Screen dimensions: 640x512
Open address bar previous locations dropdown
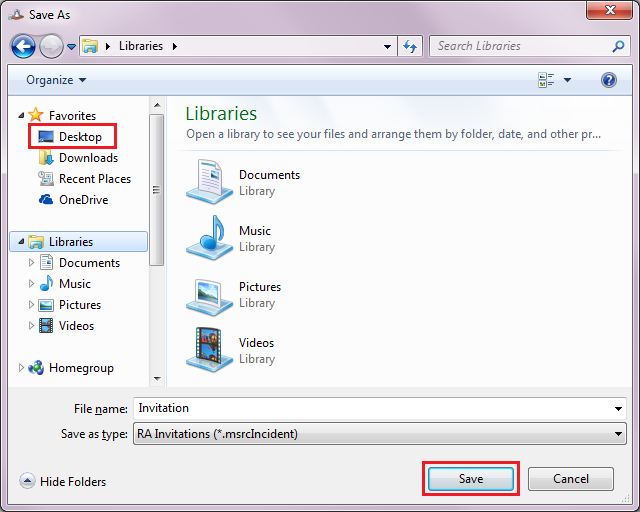[388, 47]
